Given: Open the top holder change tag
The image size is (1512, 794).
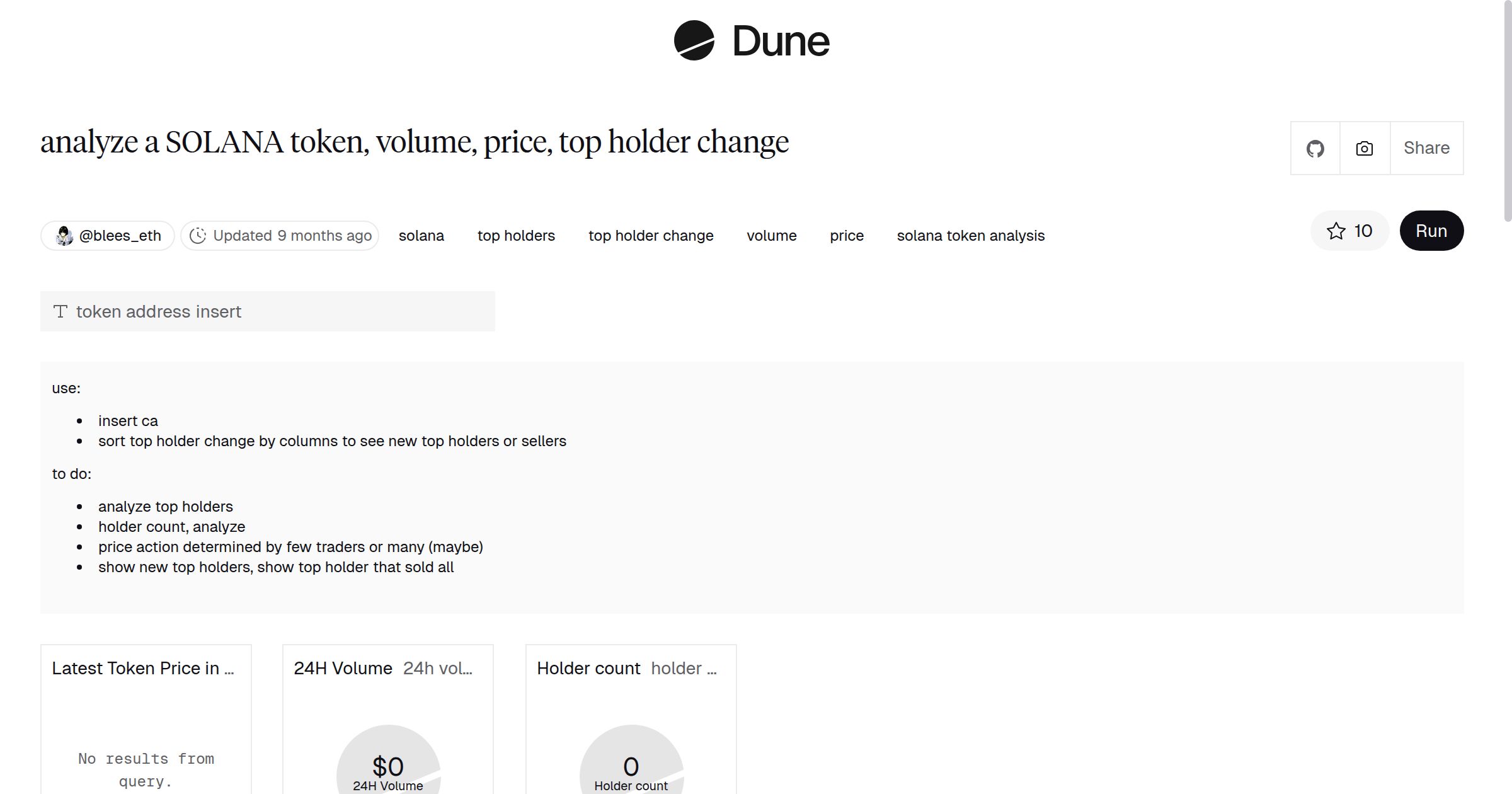Looking at the screenshot, I should pos(651,235).
